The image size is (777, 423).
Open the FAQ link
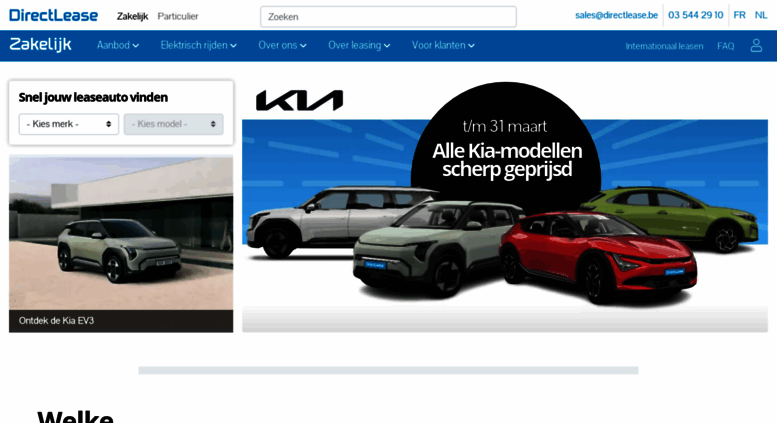[725, 46]
